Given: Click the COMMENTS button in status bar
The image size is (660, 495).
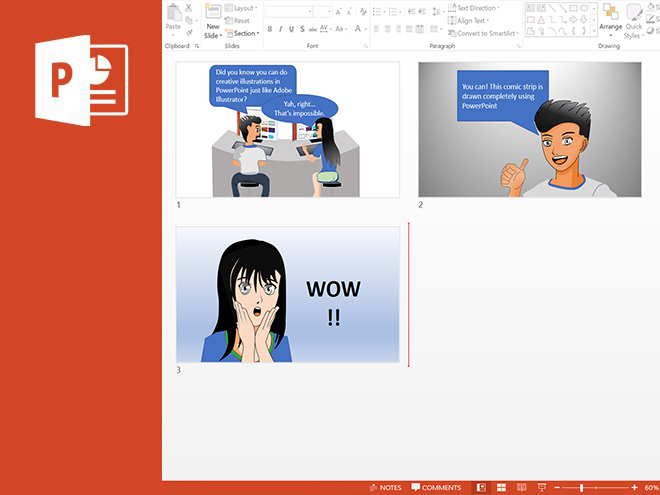Looking at the screenshot, I should coord(436,487).
